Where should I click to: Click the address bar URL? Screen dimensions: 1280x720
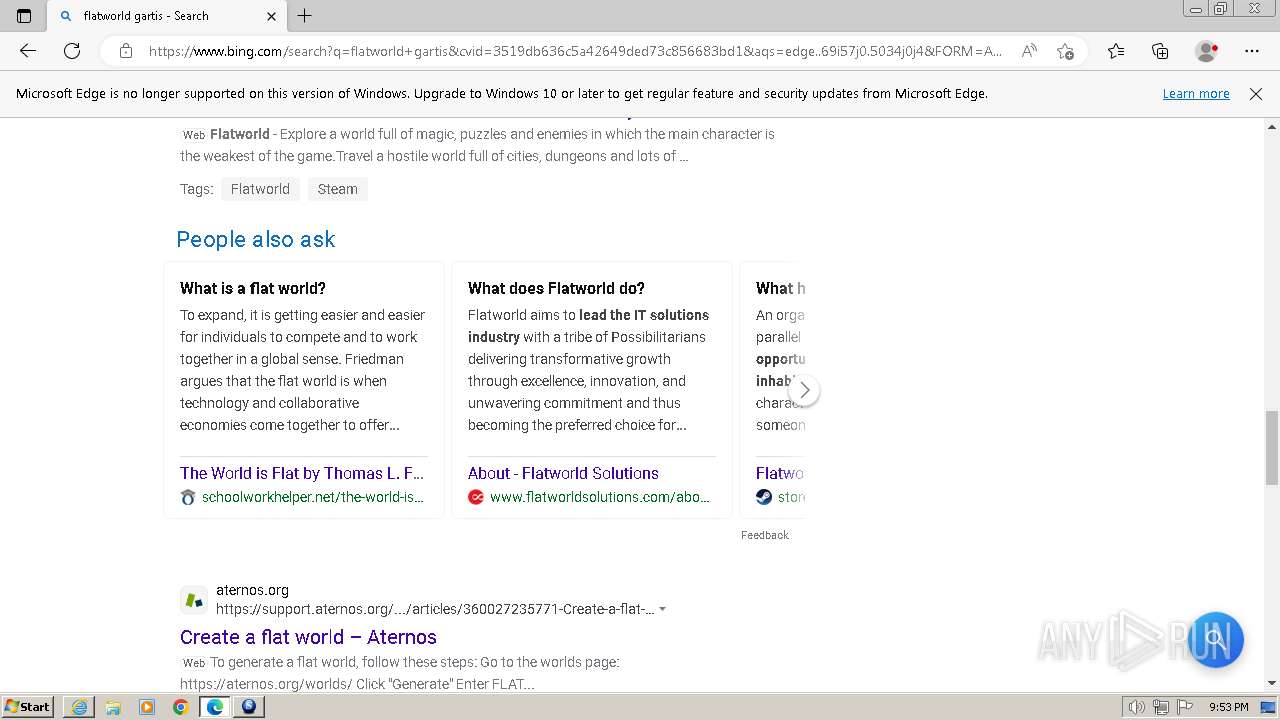pos(575,51)
